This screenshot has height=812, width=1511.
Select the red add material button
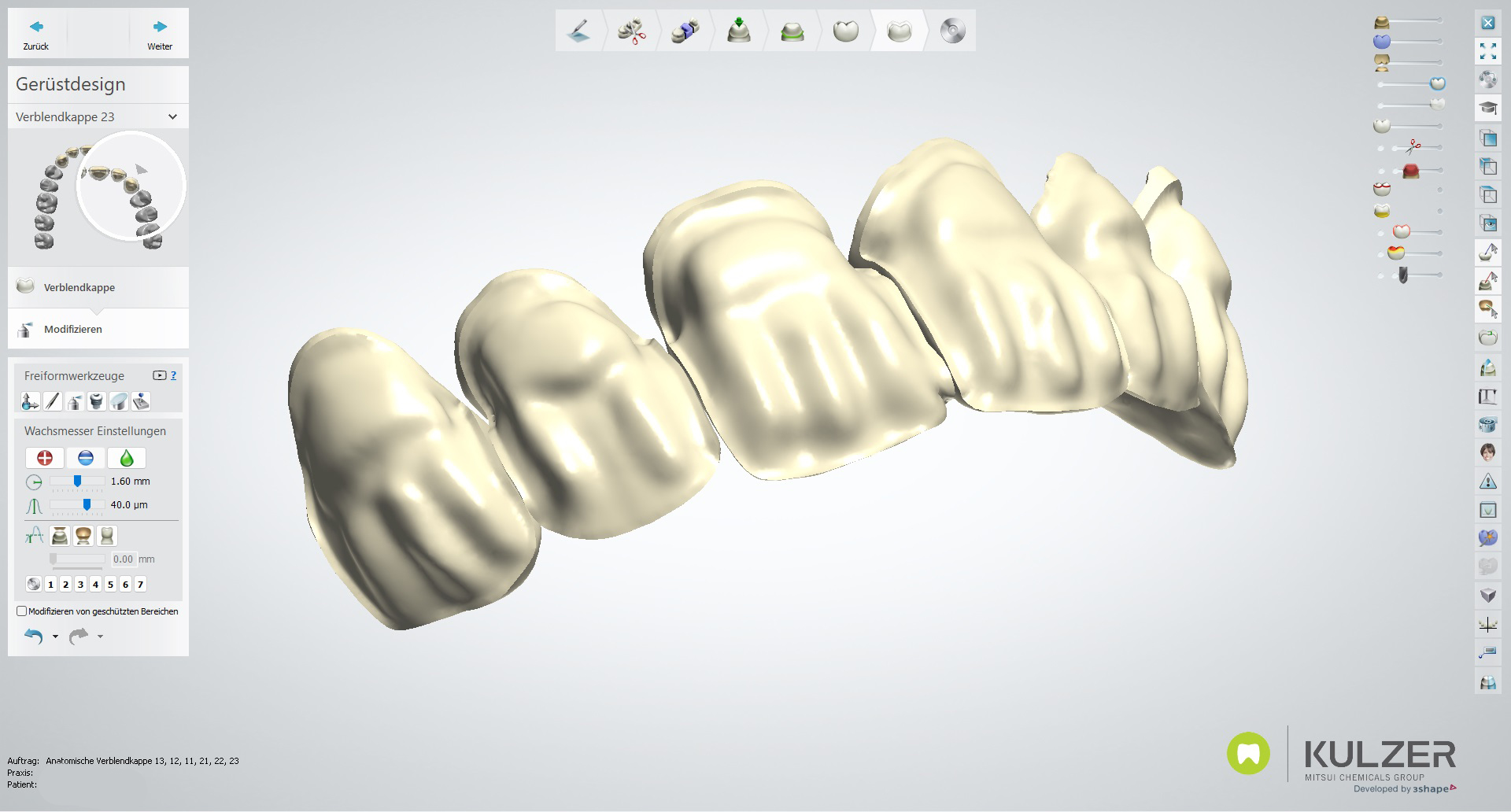[x=45, y=458]
